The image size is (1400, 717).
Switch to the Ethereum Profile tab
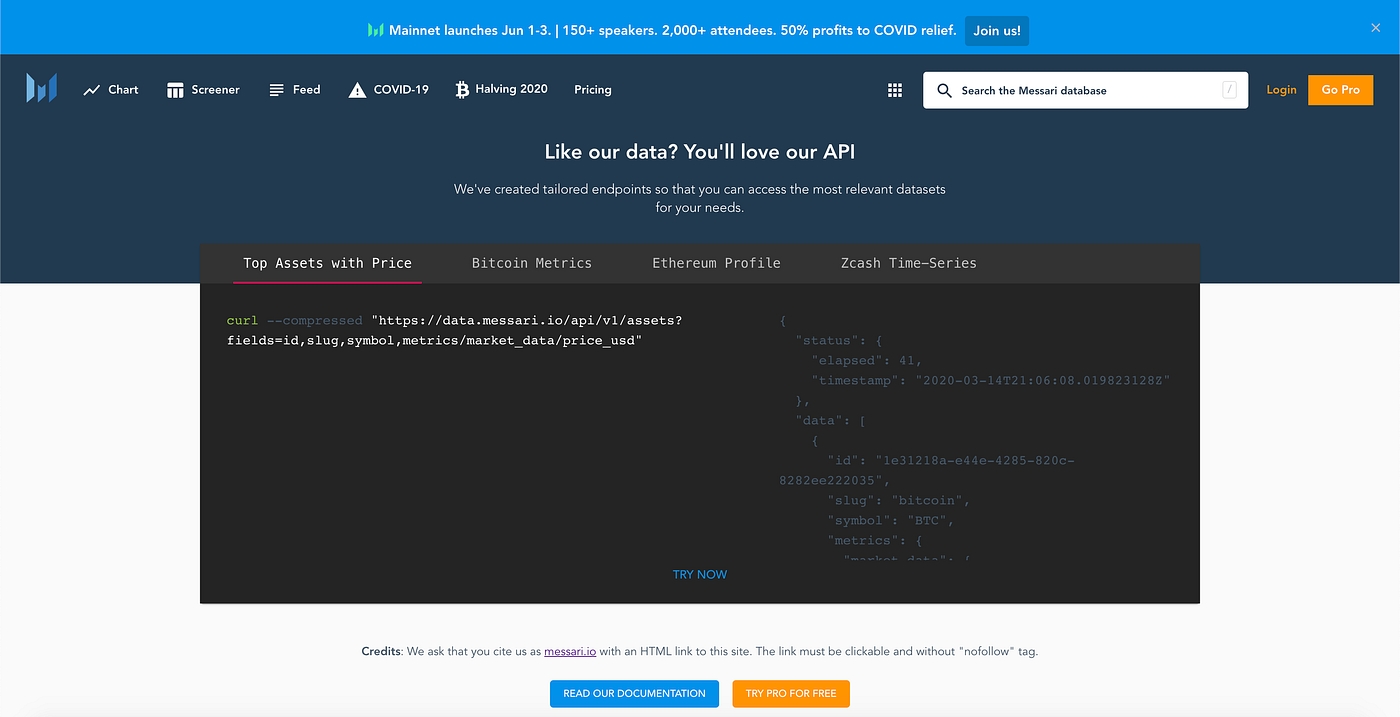click(x=716, y=263)
